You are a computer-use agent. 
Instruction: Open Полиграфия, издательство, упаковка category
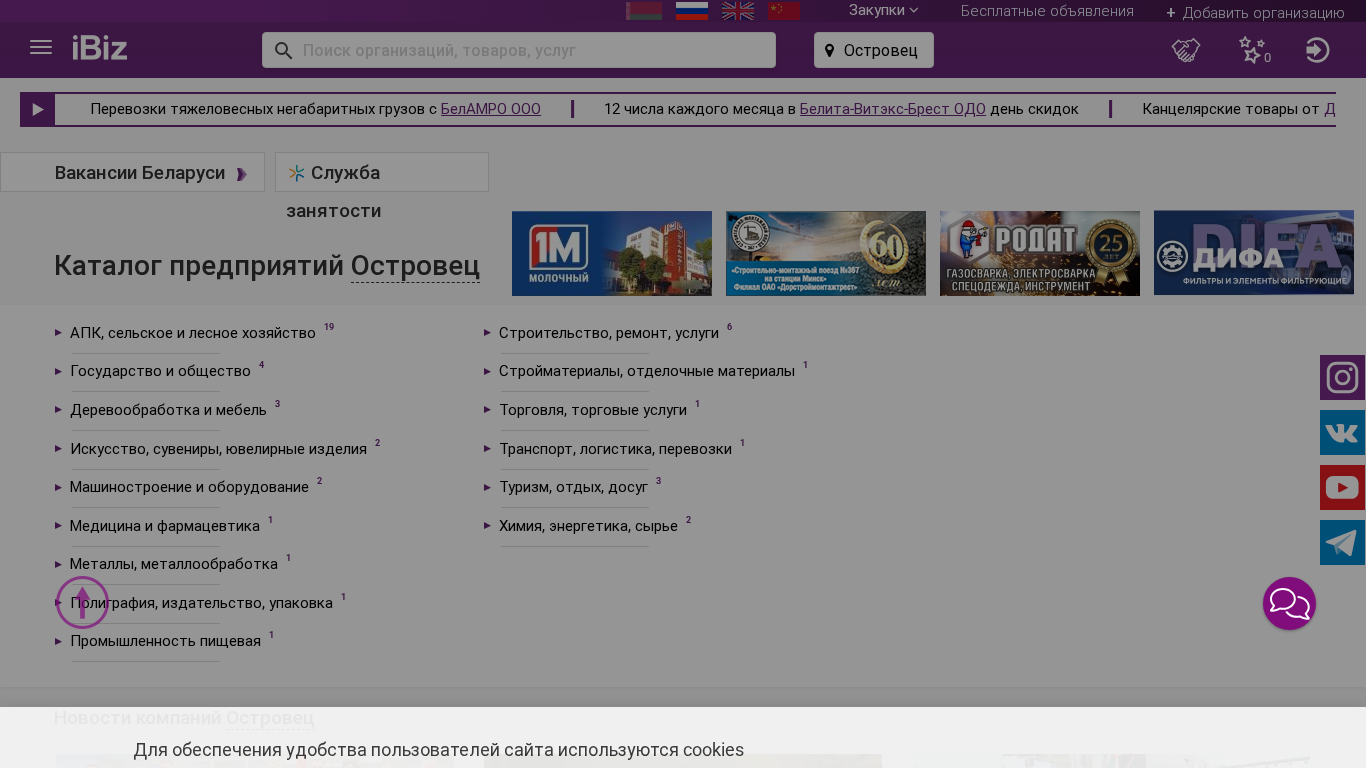click(x=201, y=603)
